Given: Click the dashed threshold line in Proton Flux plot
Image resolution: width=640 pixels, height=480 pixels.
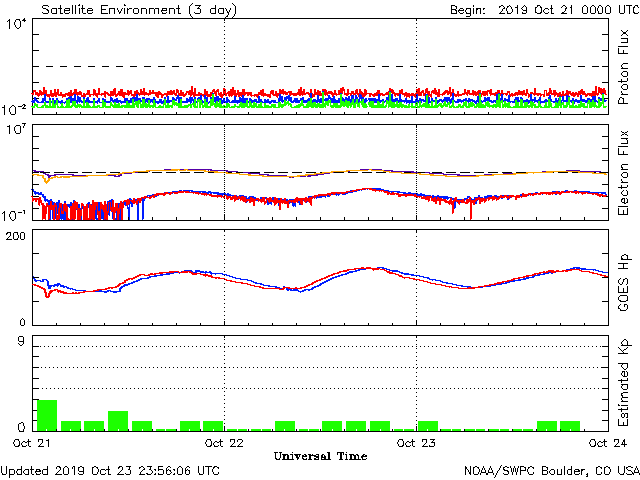Looking at the screenshot, I should tap(320, 66).
